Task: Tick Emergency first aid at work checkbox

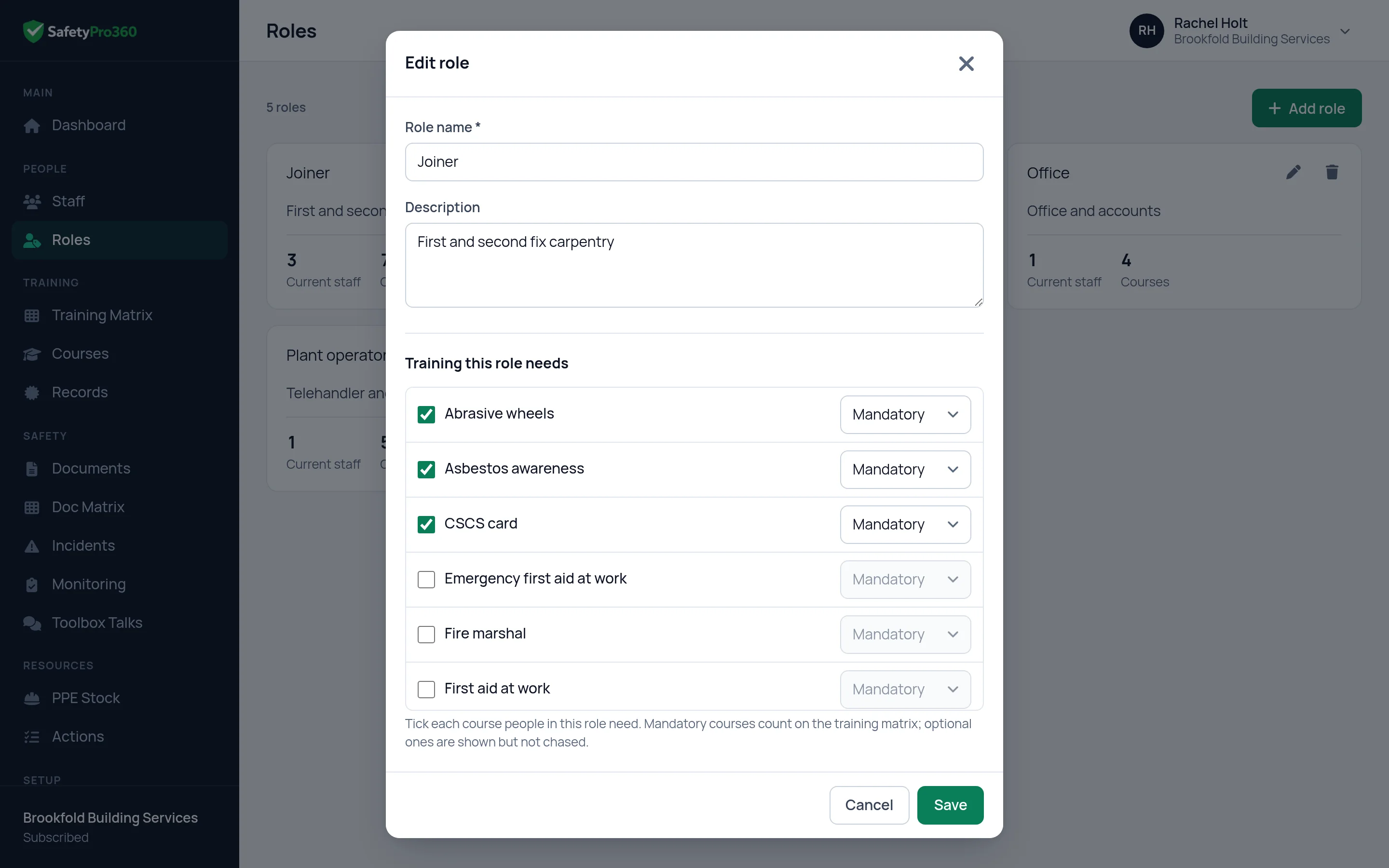Action: coord(426,579)
